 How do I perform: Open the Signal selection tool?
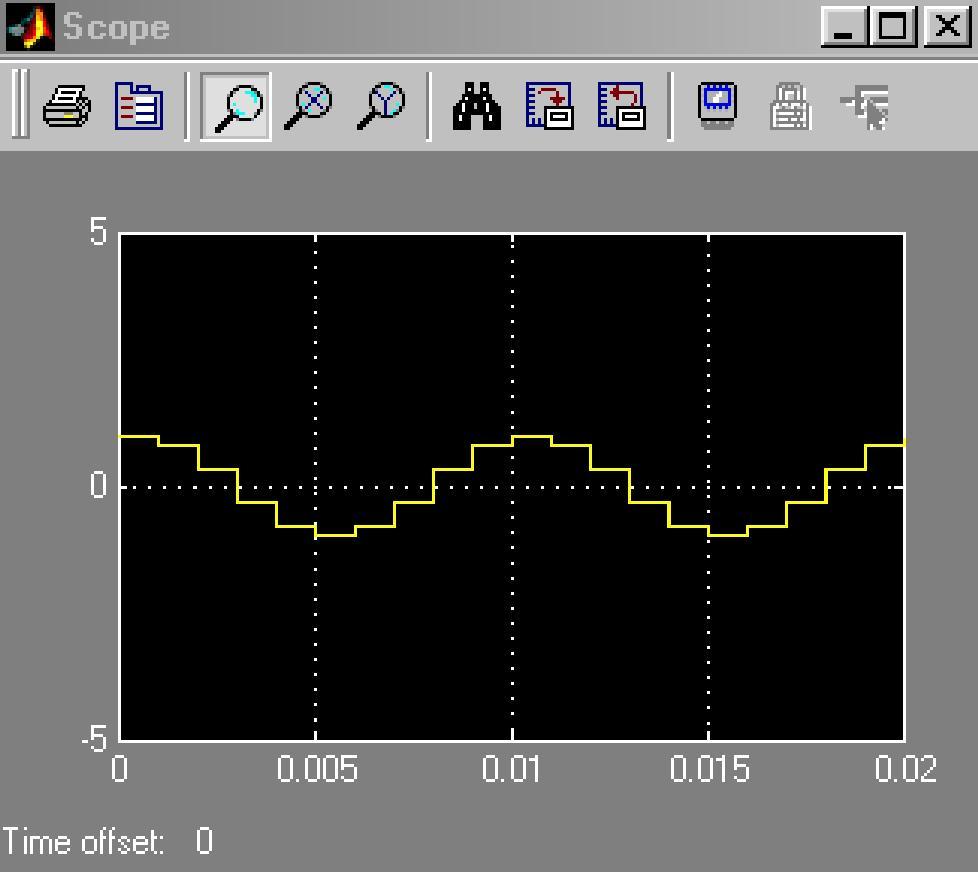pos(864,105)
